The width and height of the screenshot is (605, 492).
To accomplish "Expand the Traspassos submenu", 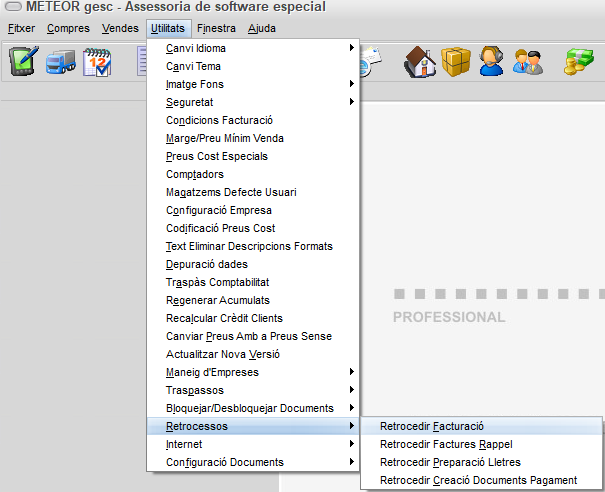I will (x=253, y=391).
